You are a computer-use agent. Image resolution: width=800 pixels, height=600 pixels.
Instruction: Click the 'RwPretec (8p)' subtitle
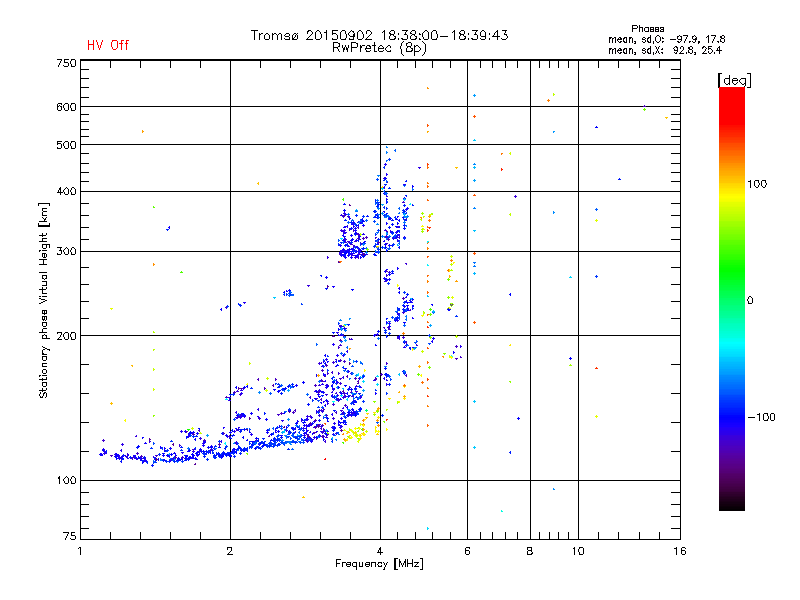click(x=379, y=48)
